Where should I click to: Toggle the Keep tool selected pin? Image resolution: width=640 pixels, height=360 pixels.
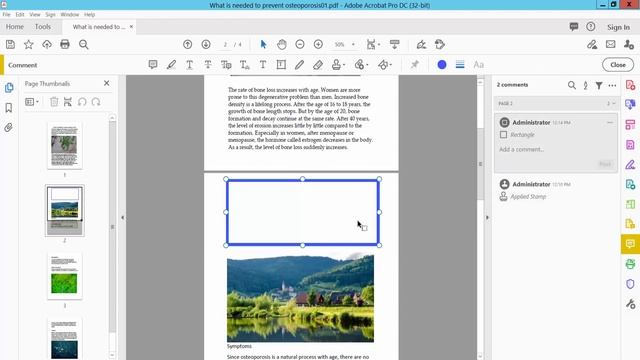point(415,65)
